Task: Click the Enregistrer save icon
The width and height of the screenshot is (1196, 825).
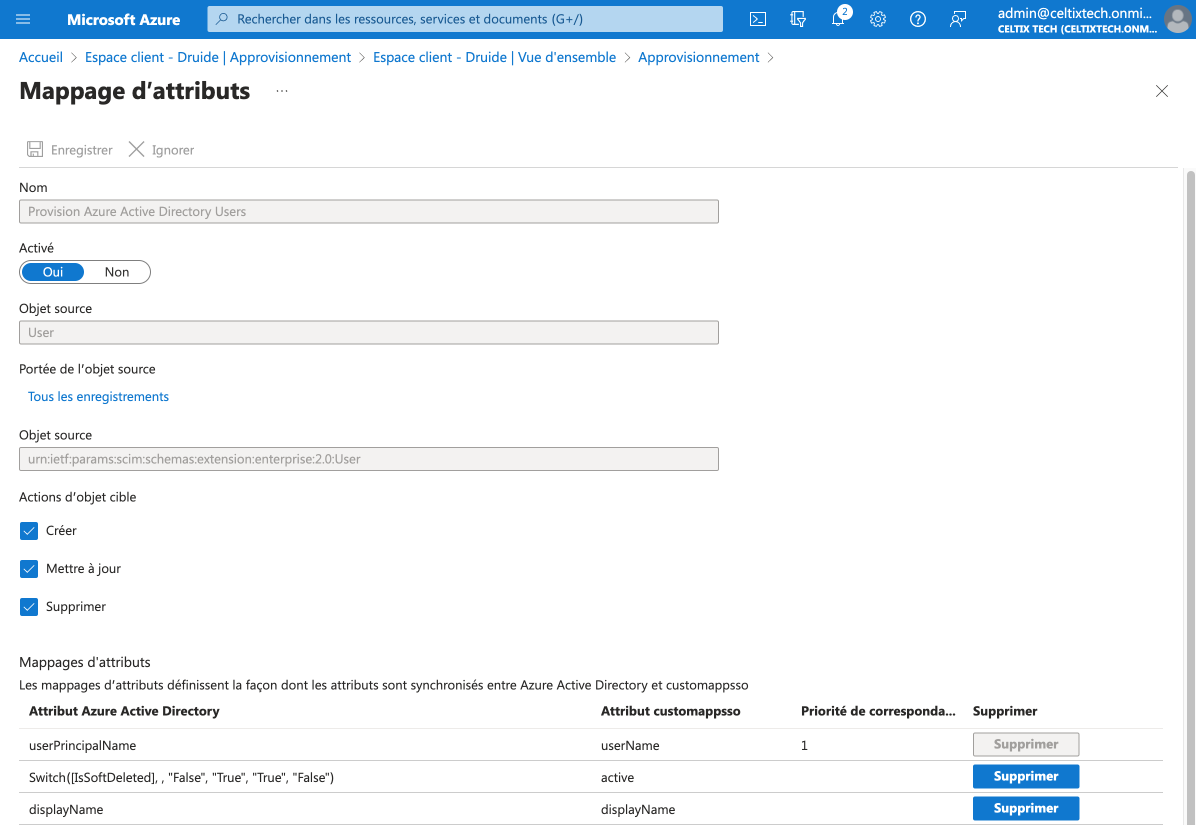Action: point(35,149)
